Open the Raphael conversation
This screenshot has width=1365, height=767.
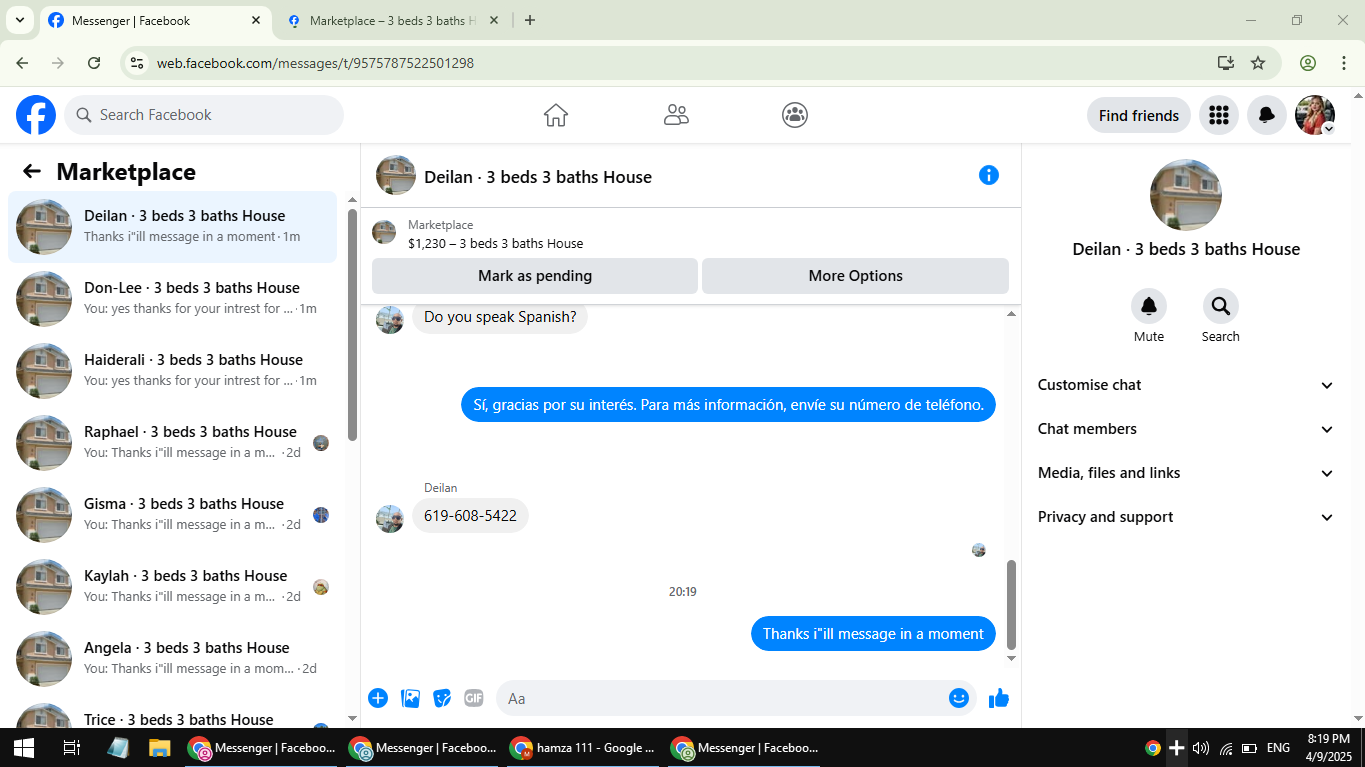[x=172, y=442]
